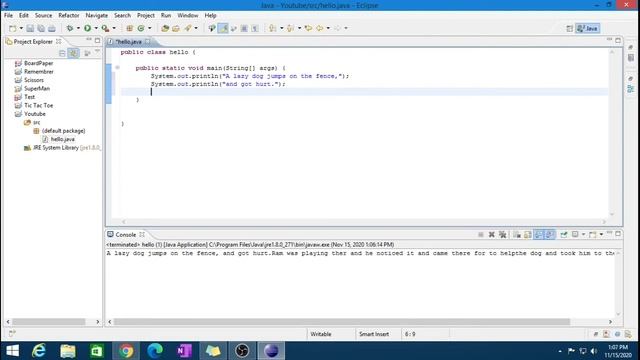Open the Back history dropdown arrow
Screen dimensions: 640x360
[328, 28]
